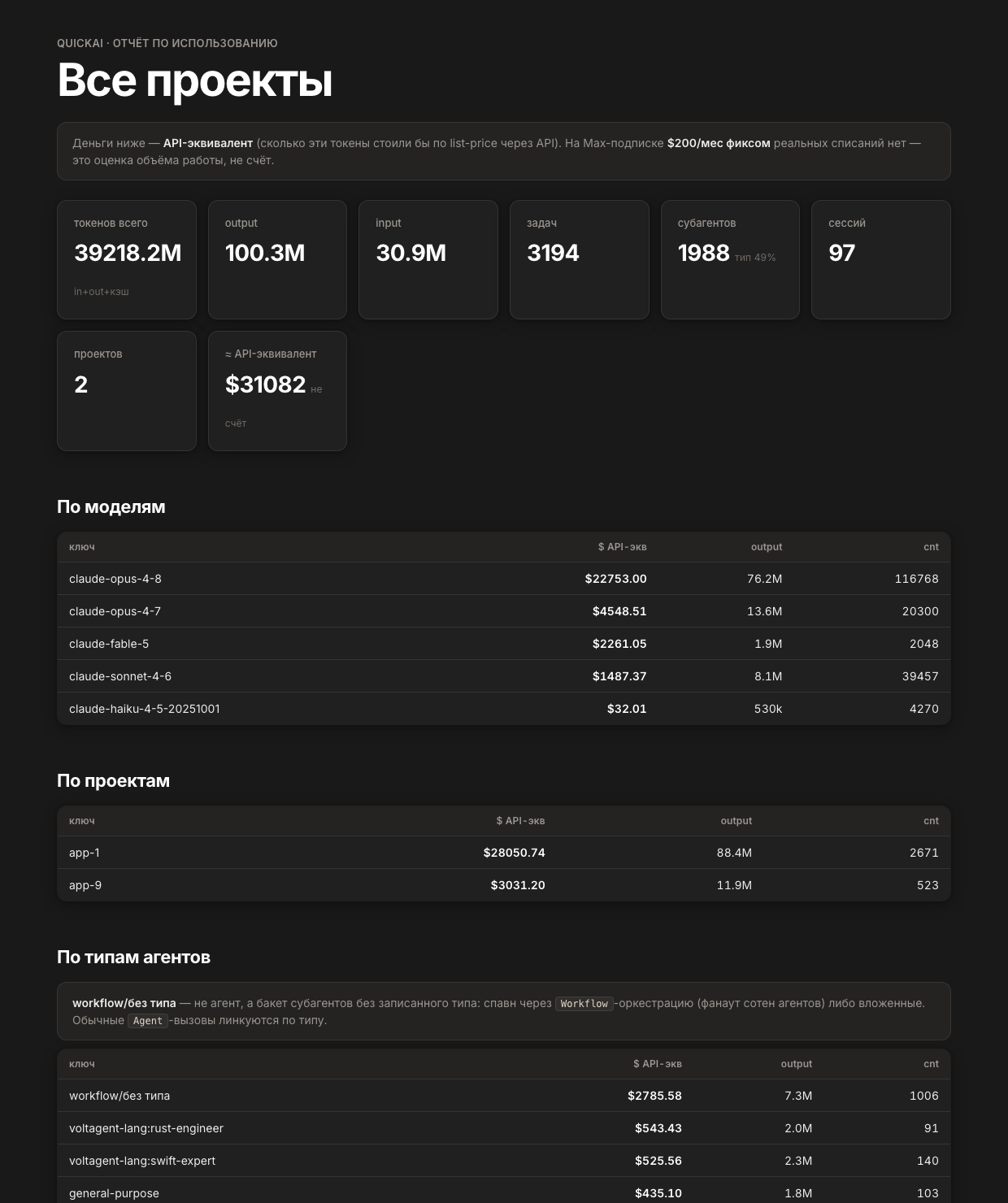
Task: Click the 116768 count cell
Action: tap(916, 579)
